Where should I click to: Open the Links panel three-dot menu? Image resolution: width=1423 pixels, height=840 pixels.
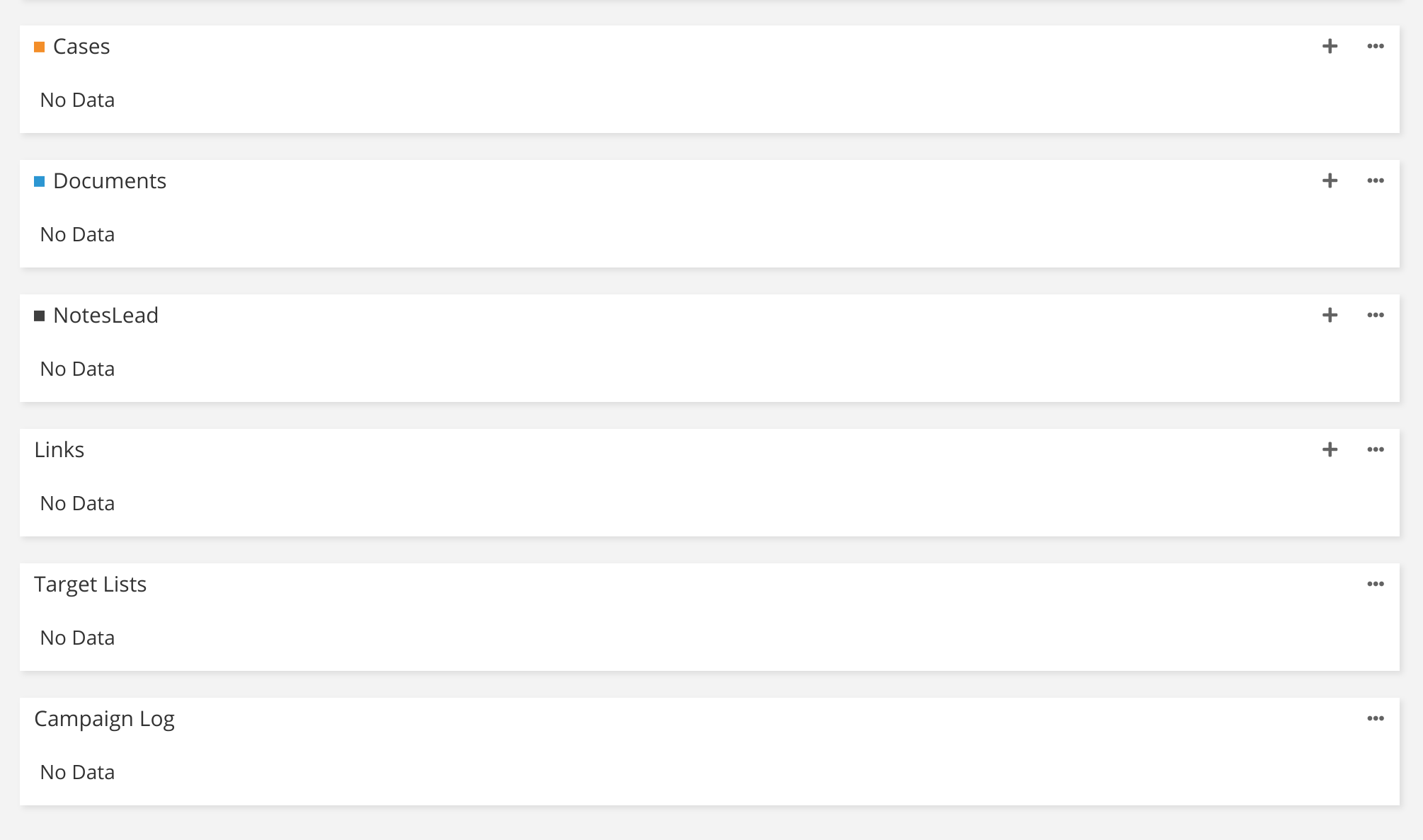coord(1375,450)
